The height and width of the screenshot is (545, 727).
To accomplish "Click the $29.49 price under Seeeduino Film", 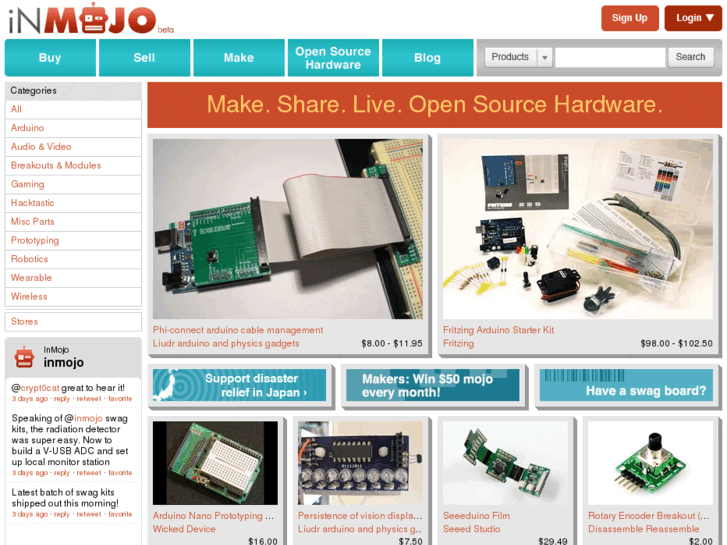I will [553, 541].
